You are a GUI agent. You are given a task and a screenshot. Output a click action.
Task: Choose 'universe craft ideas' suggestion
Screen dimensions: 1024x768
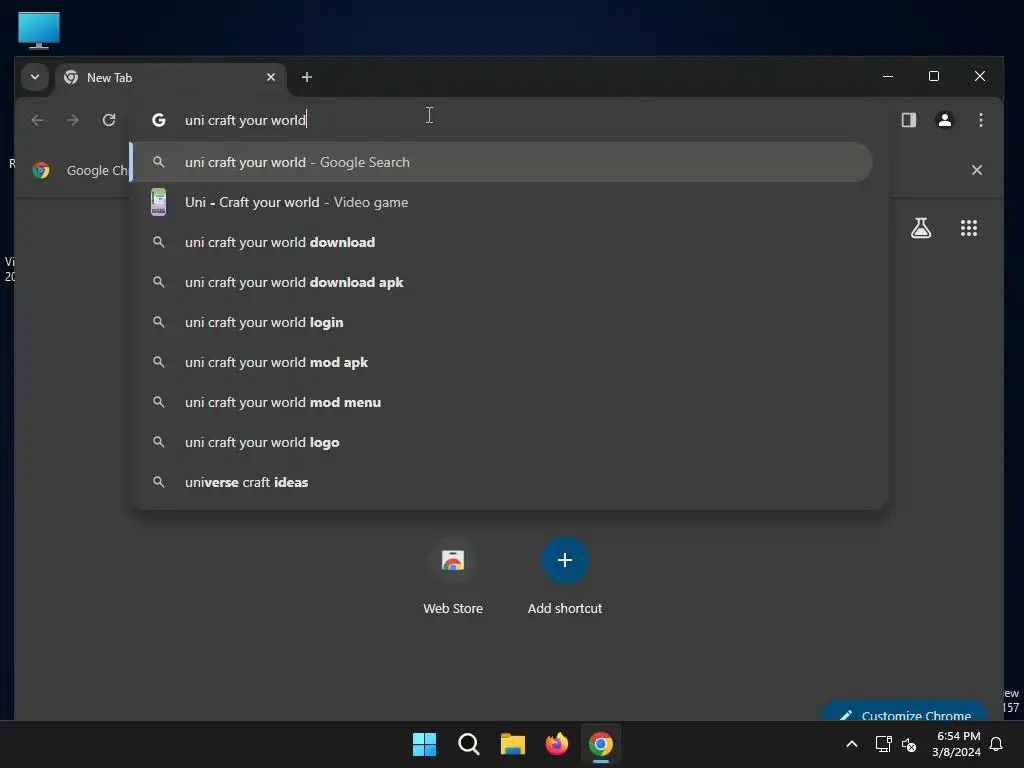click(x=502, y=483)
